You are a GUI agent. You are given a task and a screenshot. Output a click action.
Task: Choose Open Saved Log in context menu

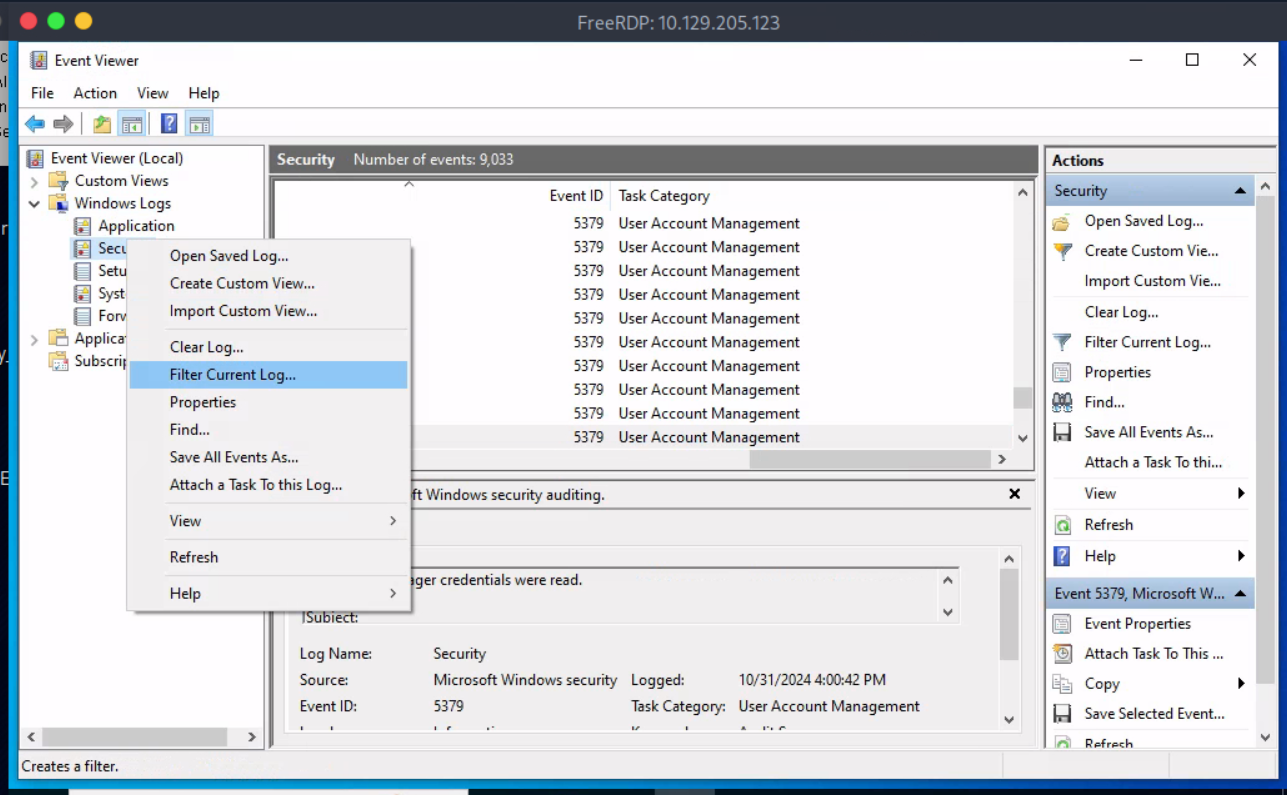268,256
